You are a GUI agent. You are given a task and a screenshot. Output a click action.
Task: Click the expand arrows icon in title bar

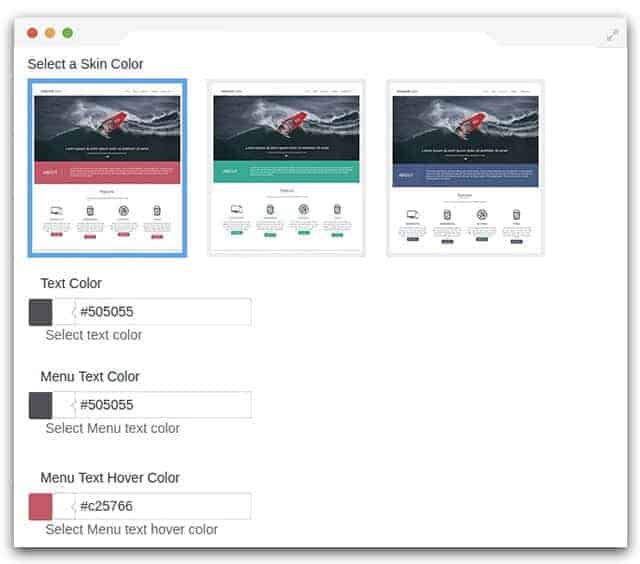click(612, 36)
